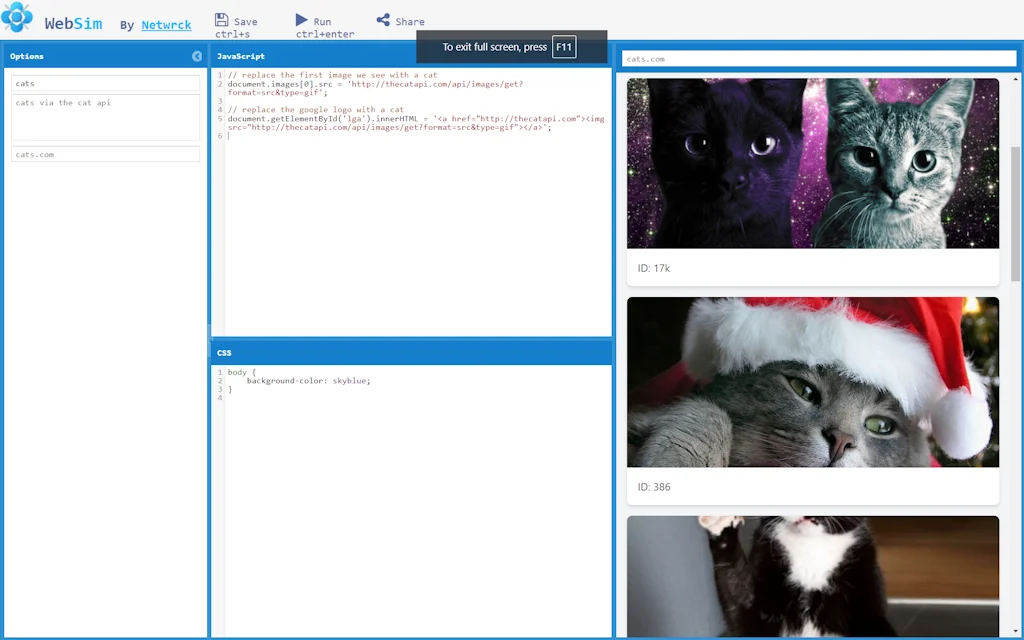
Task: Open sharing via the Share icon
Action: [382, 19]
